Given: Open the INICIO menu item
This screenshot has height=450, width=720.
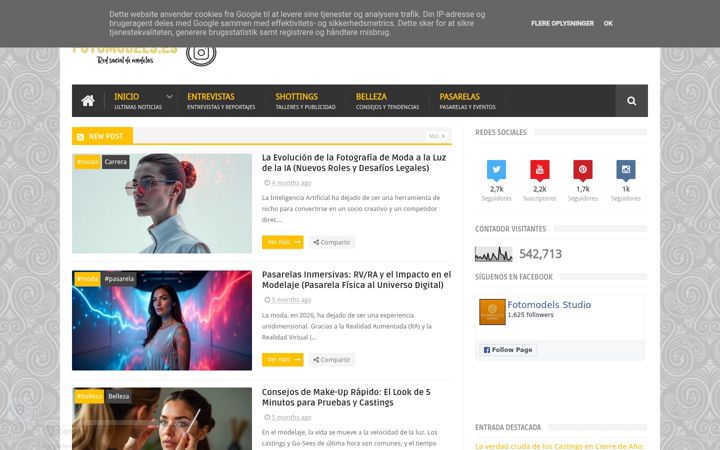Looking at the screenshot, I should tap(138, 101).
